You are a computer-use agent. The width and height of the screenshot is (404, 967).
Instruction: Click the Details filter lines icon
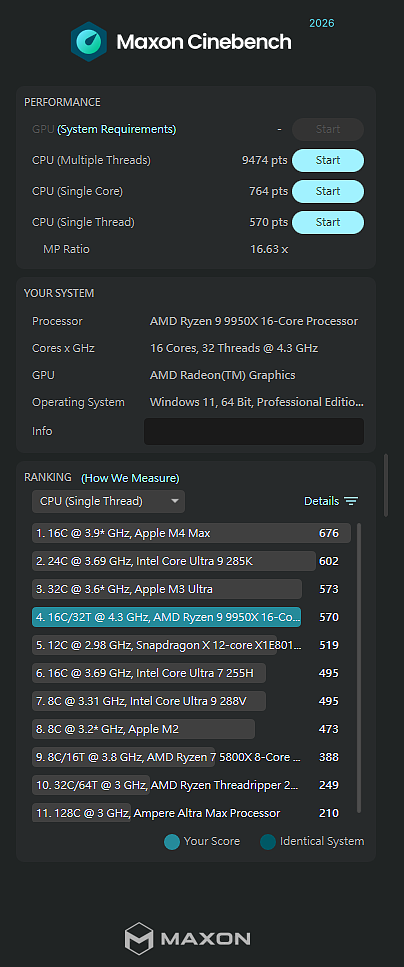351,501
